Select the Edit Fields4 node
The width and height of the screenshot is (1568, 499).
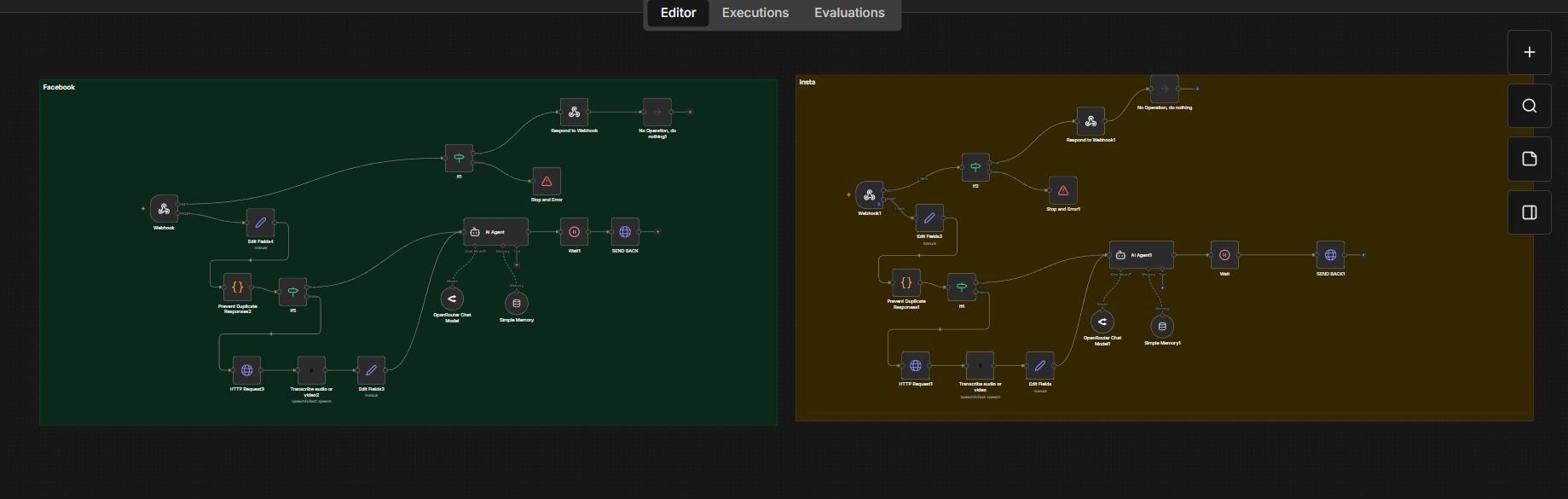pyautogui.click(x=260, y=223)
